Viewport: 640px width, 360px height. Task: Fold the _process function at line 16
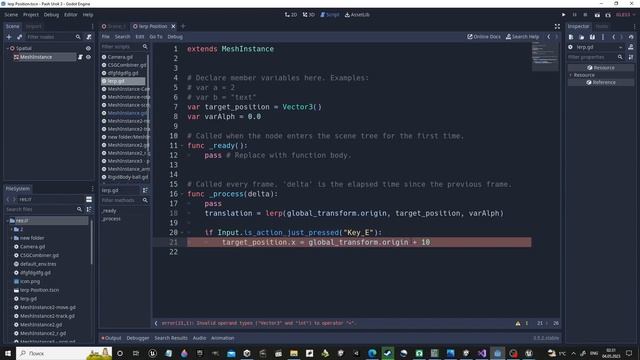pos(182,194)
